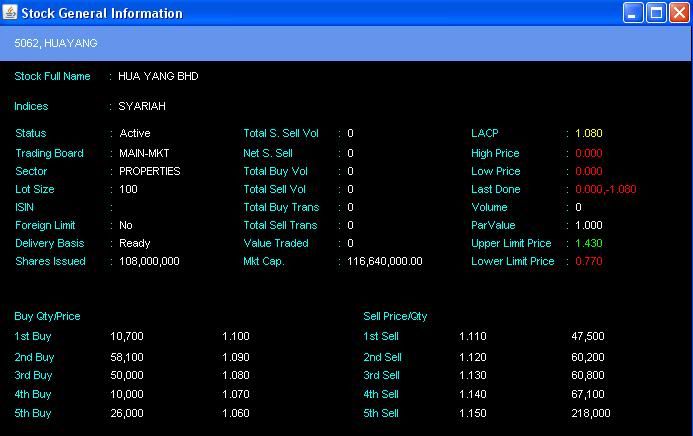
Task: Minimize the Stock General Information window
Action: [x=633, y=13]
